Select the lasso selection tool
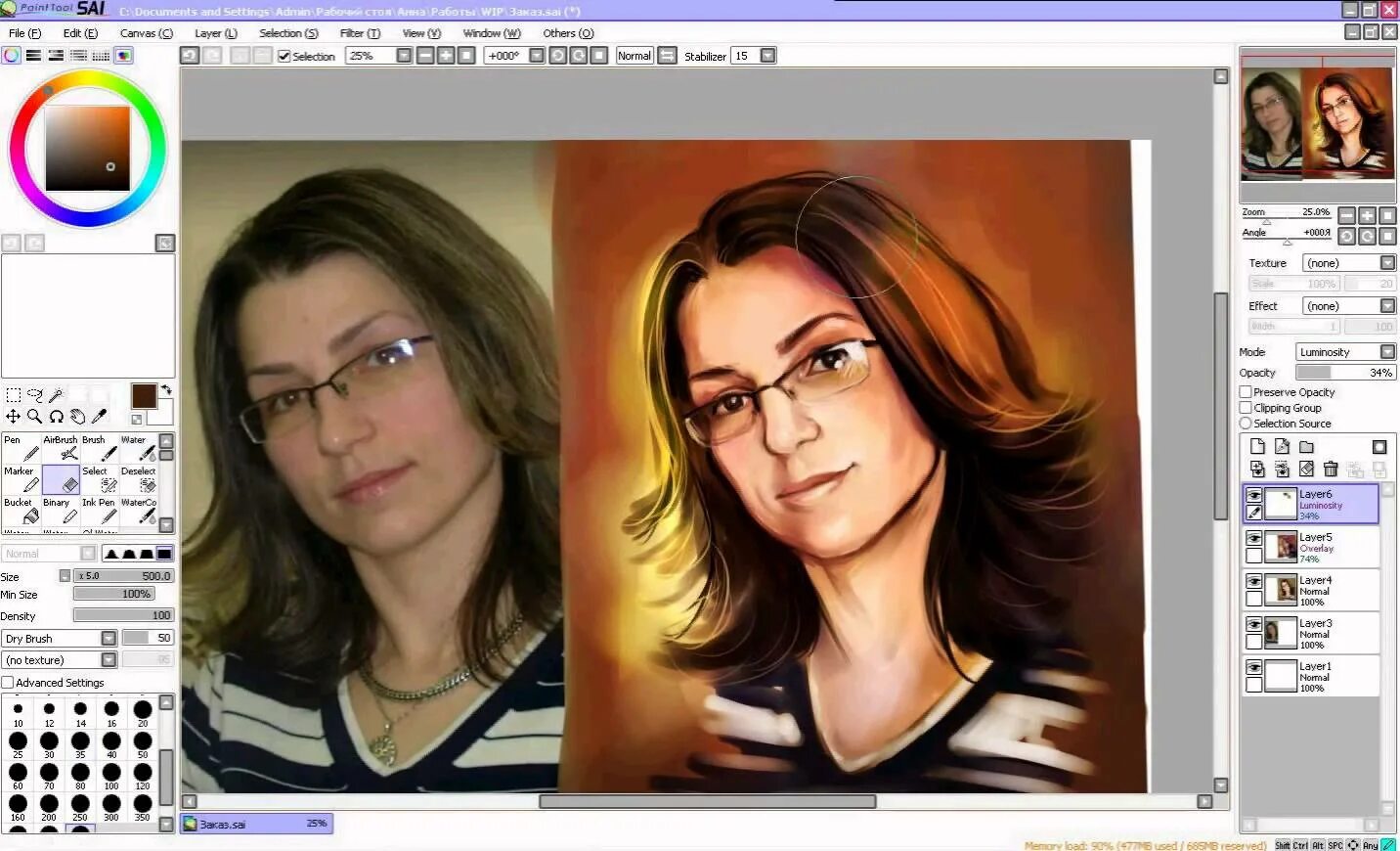The image size is (1400, 851). [x=35, y=395]
